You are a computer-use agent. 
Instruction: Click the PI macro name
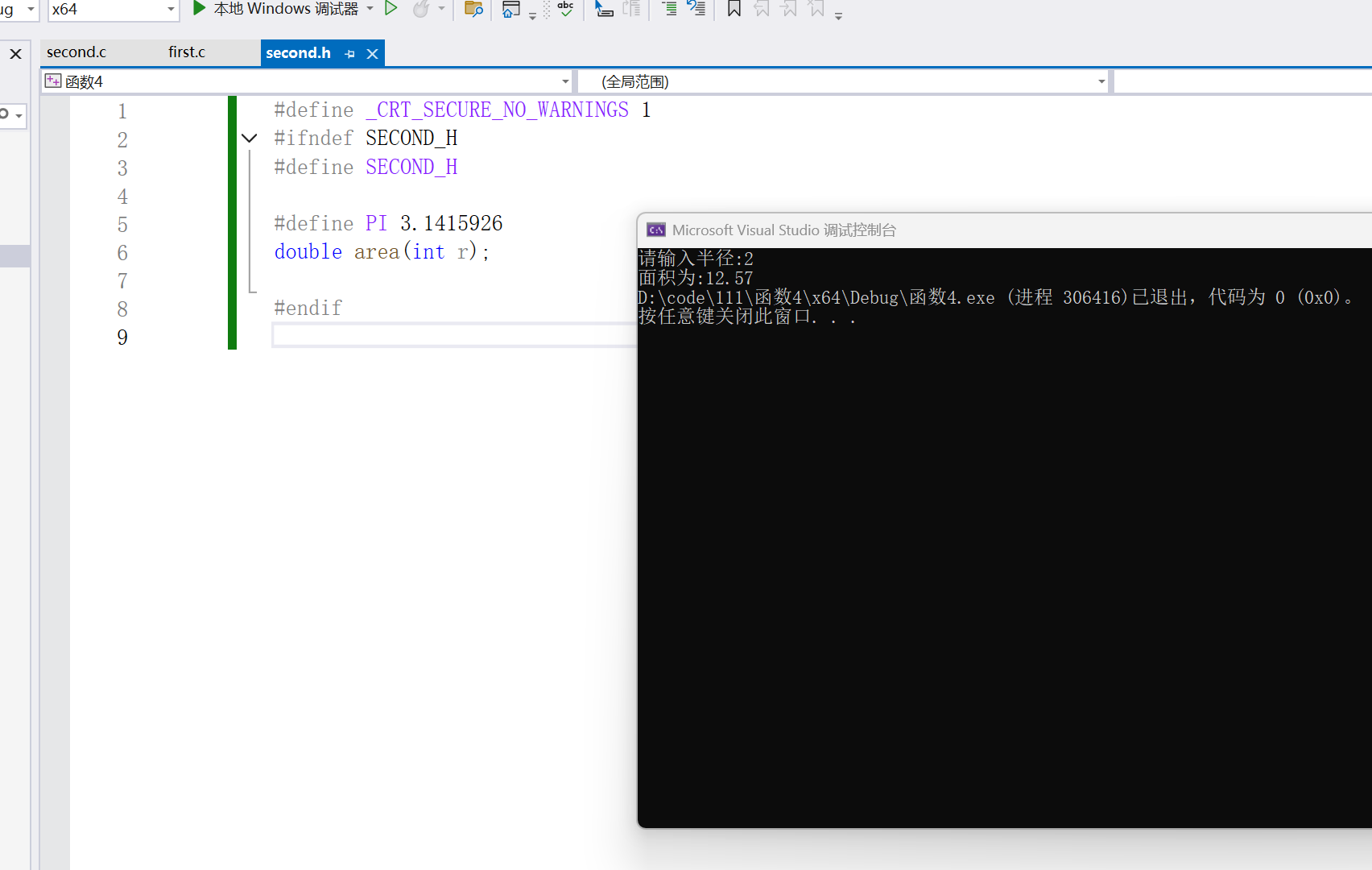tap(376, 223)
